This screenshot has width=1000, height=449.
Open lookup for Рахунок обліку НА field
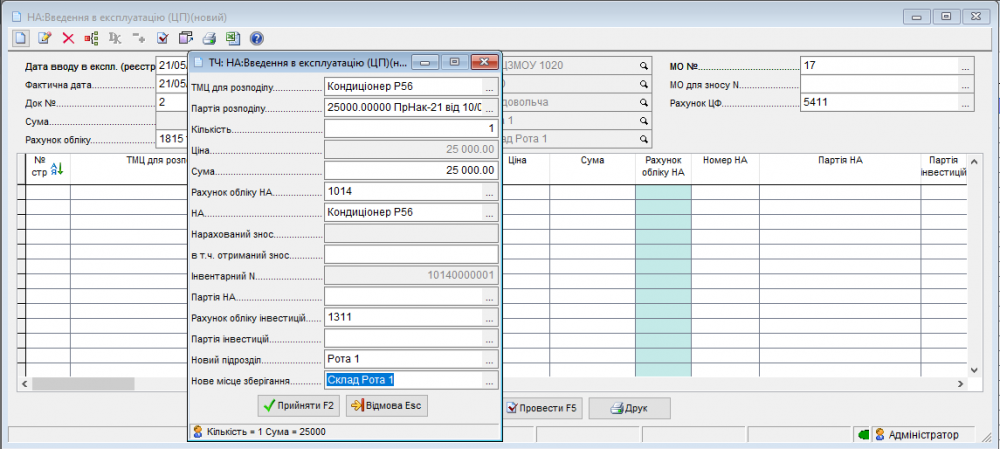click(489, 191)
